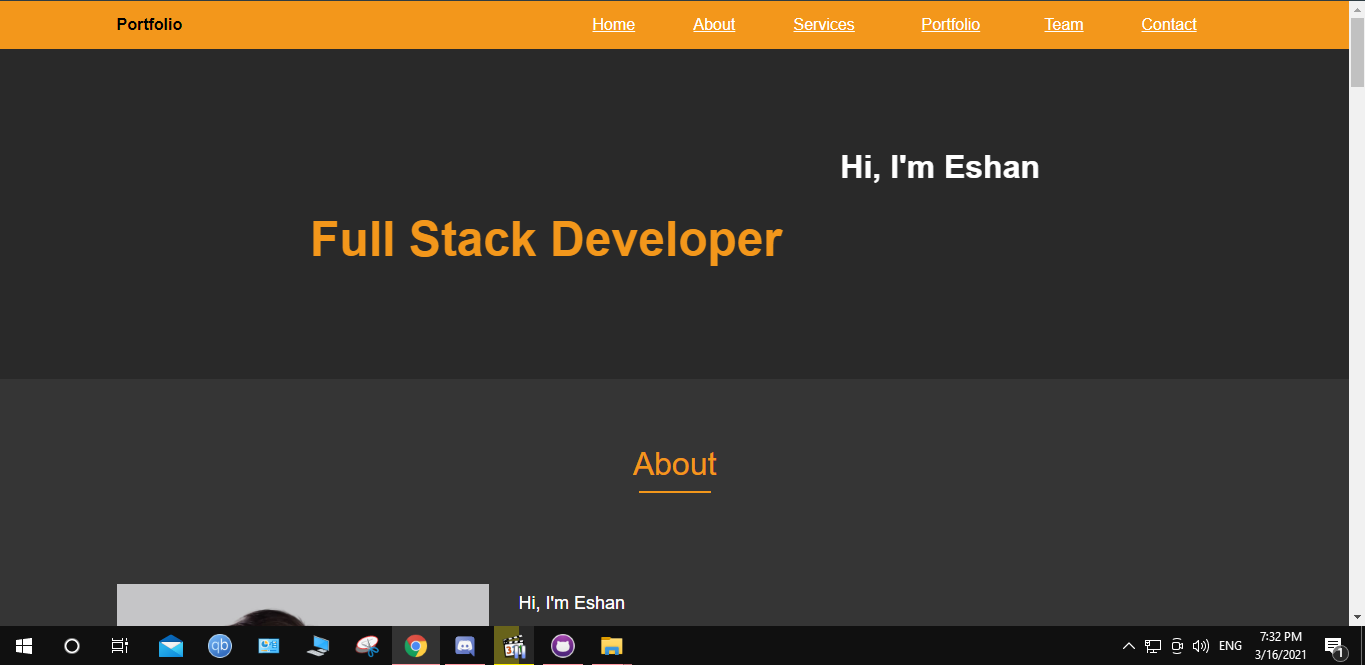Toggle the network status flyout

click(1152, 646)
